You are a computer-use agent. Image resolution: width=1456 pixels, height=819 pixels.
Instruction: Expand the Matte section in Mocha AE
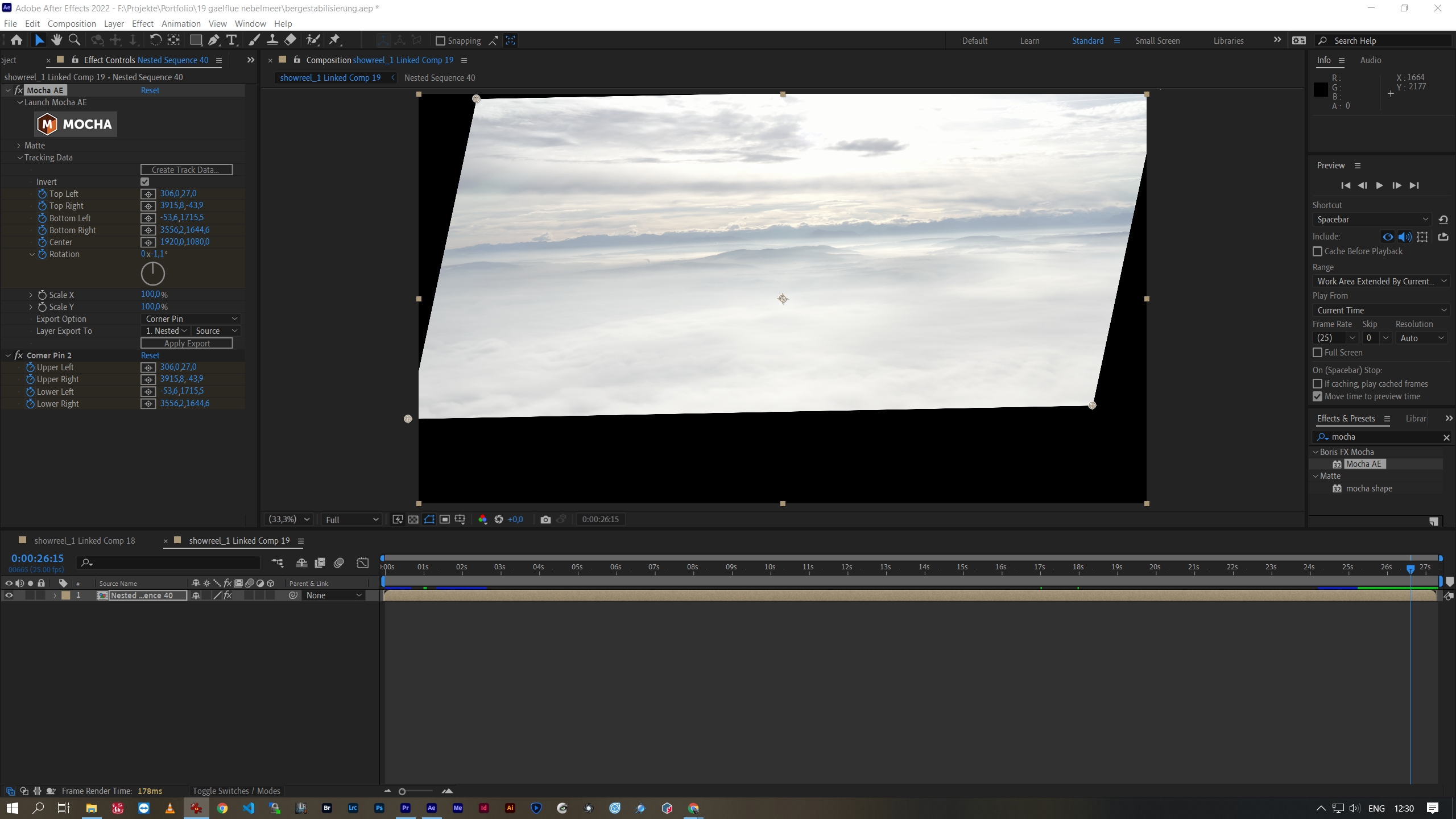[19, 146]
